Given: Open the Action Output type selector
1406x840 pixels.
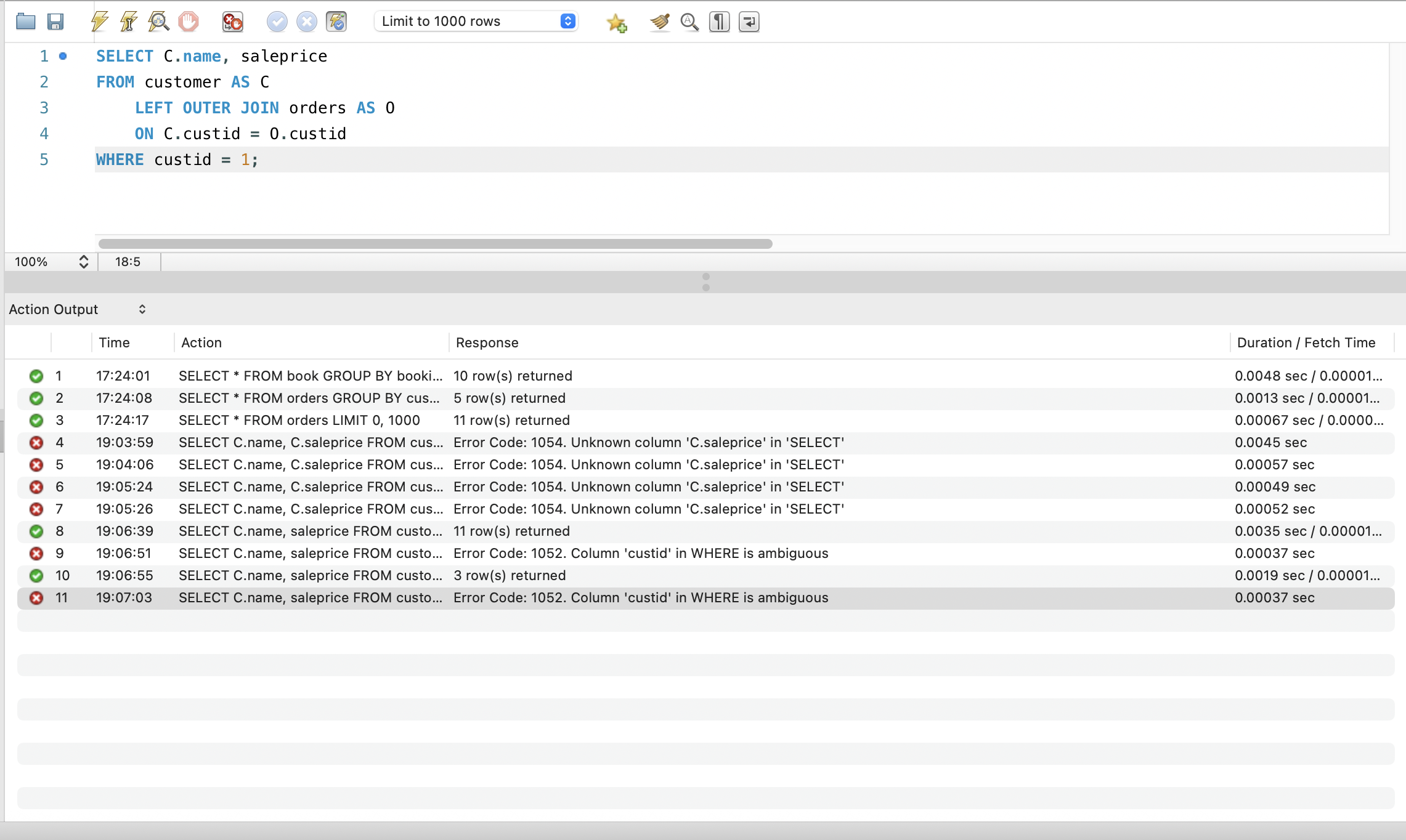Looking at the screenshot, I should (78, 309).
